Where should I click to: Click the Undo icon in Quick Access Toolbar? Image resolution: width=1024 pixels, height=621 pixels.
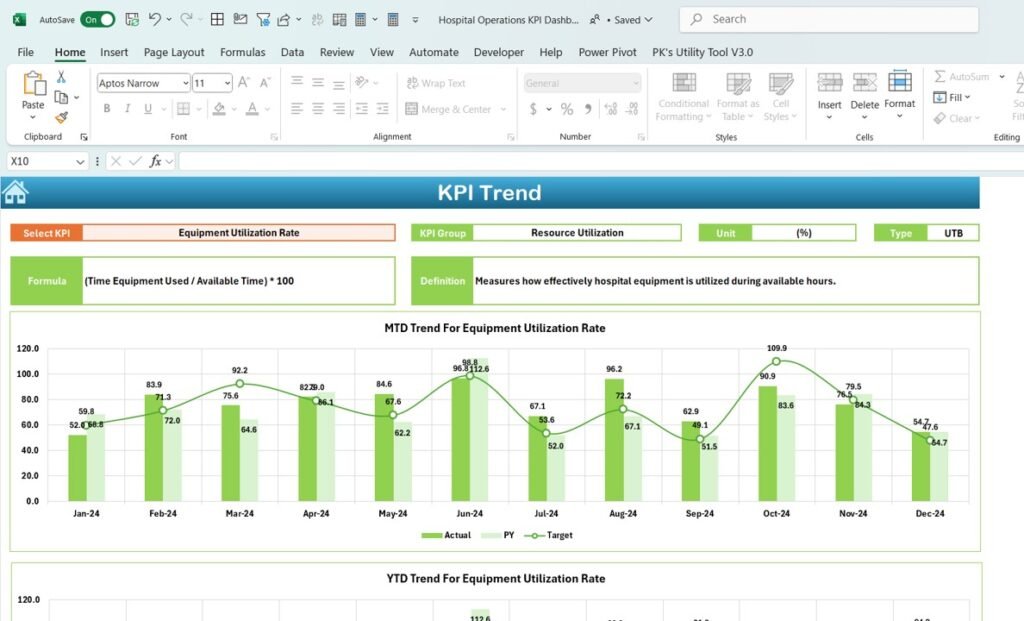coord(154,18)
